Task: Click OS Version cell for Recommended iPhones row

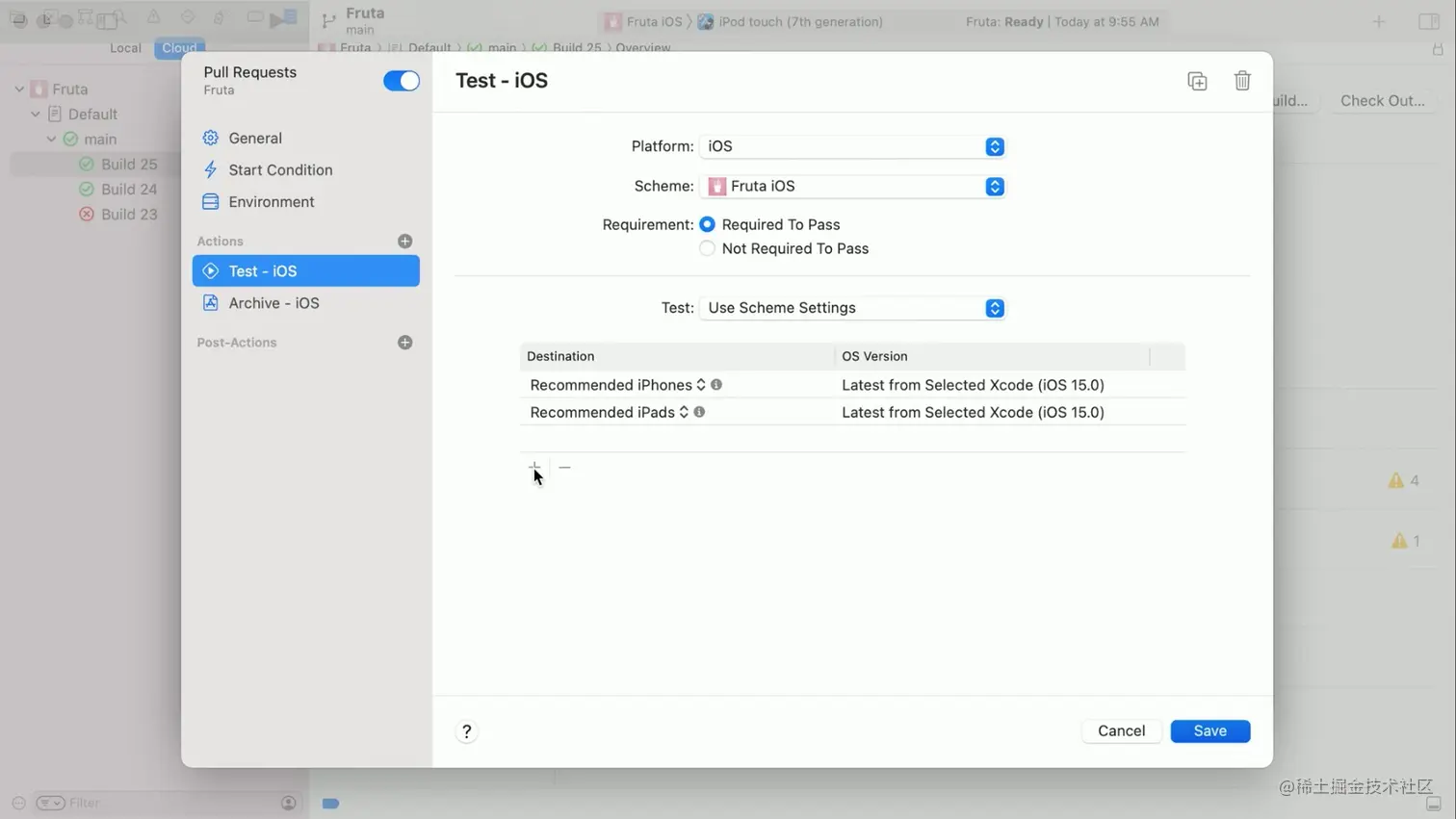Action: pyautogui.click(x=973, y=385)
